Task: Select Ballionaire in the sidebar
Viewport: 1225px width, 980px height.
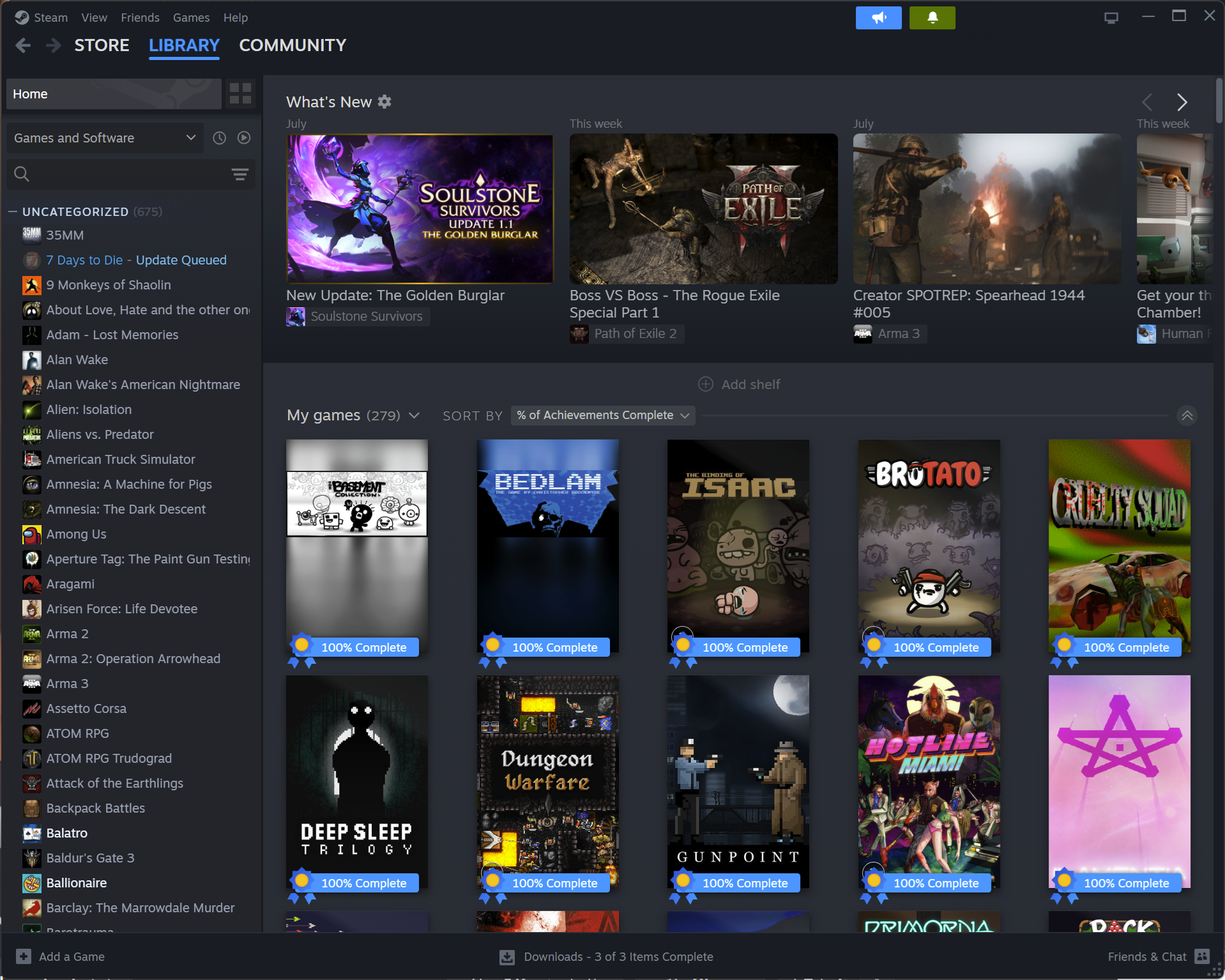Action: (76, 883)
